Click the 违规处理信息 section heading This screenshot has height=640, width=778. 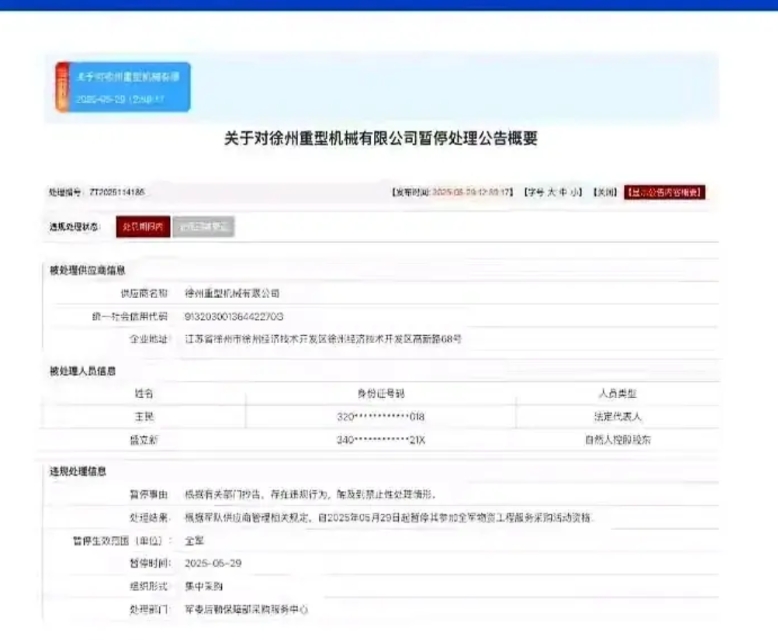pyautogui.click(x=78, y=471)
